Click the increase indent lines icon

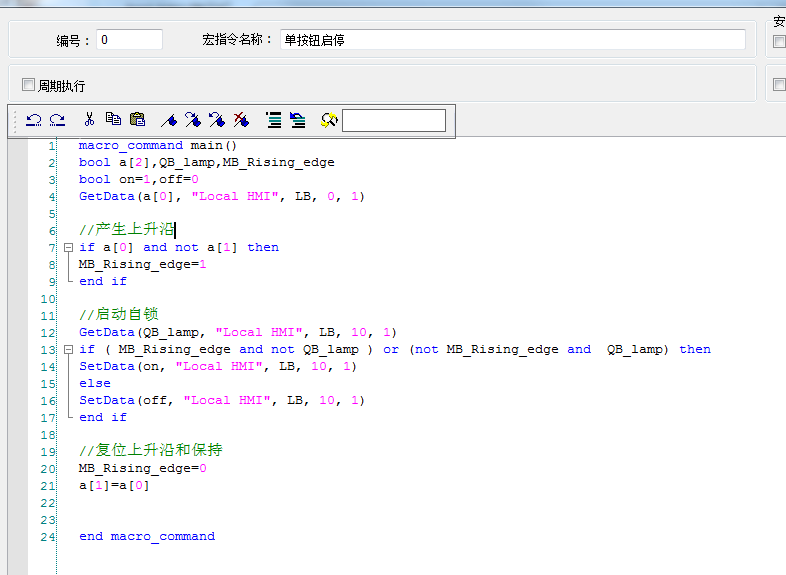coord(274,120)
